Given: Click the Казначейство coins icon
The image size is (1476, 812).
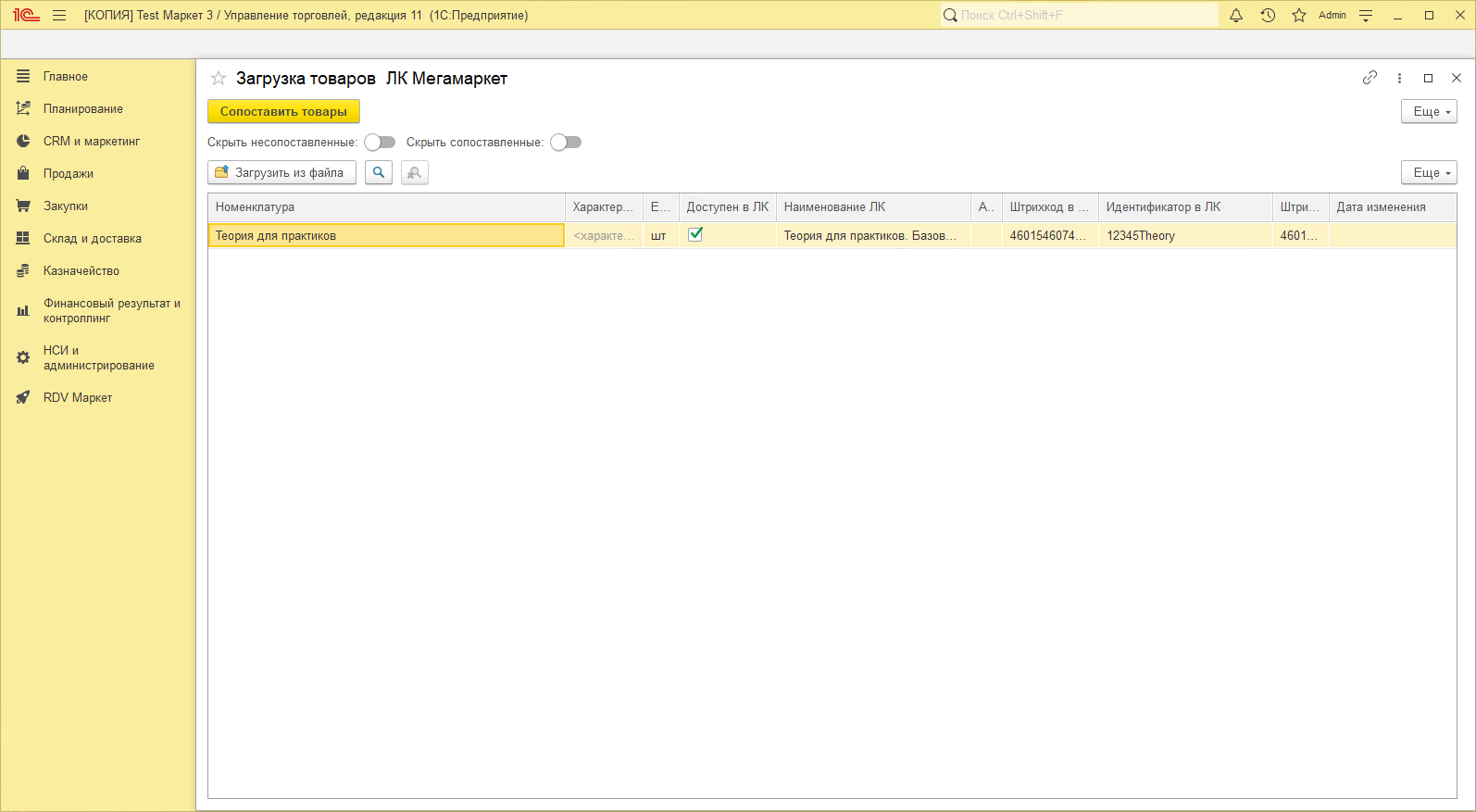Looking at the screenshot, I should (x=23, y=270).
